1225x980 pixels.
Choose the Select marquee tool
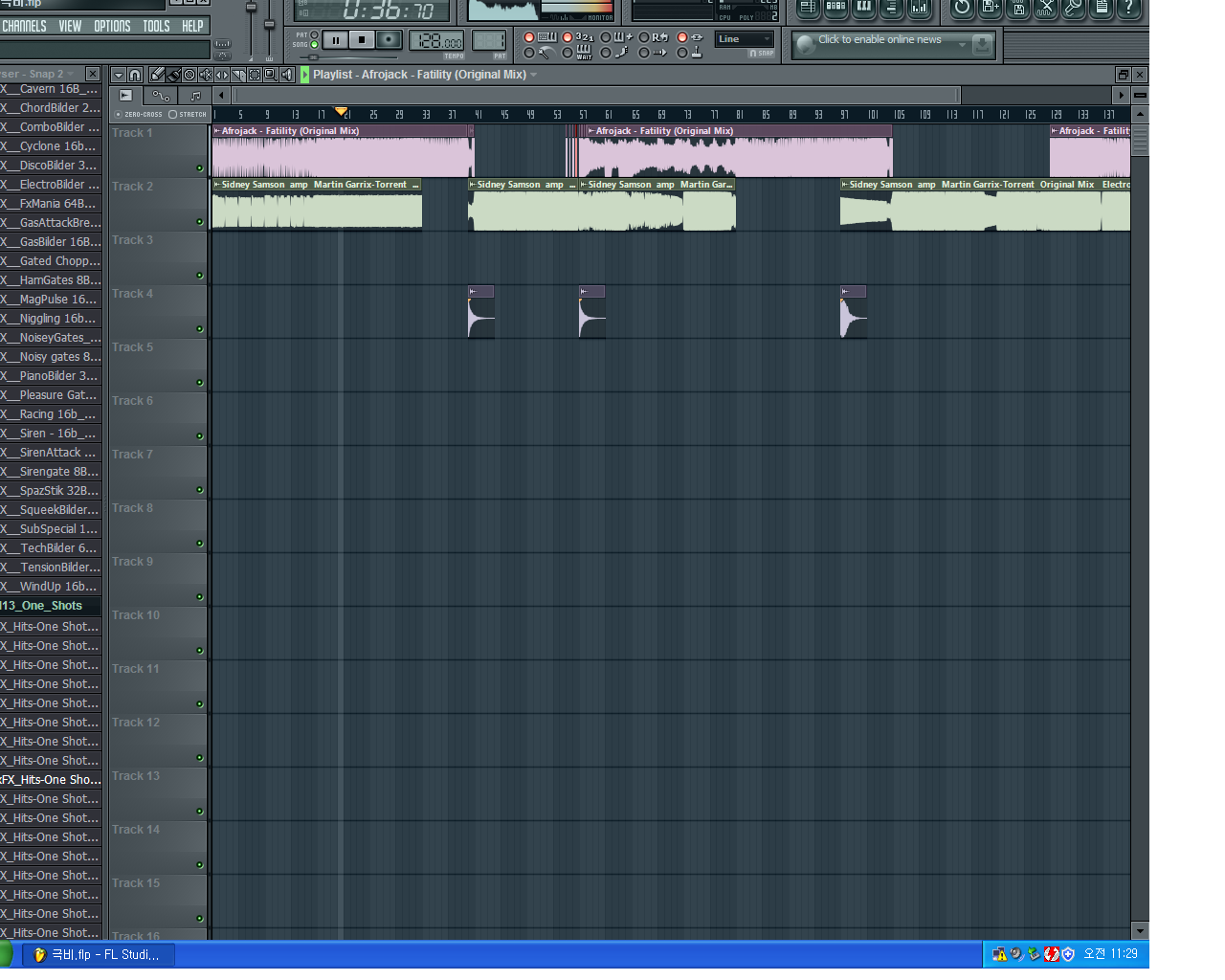point(255,75)
